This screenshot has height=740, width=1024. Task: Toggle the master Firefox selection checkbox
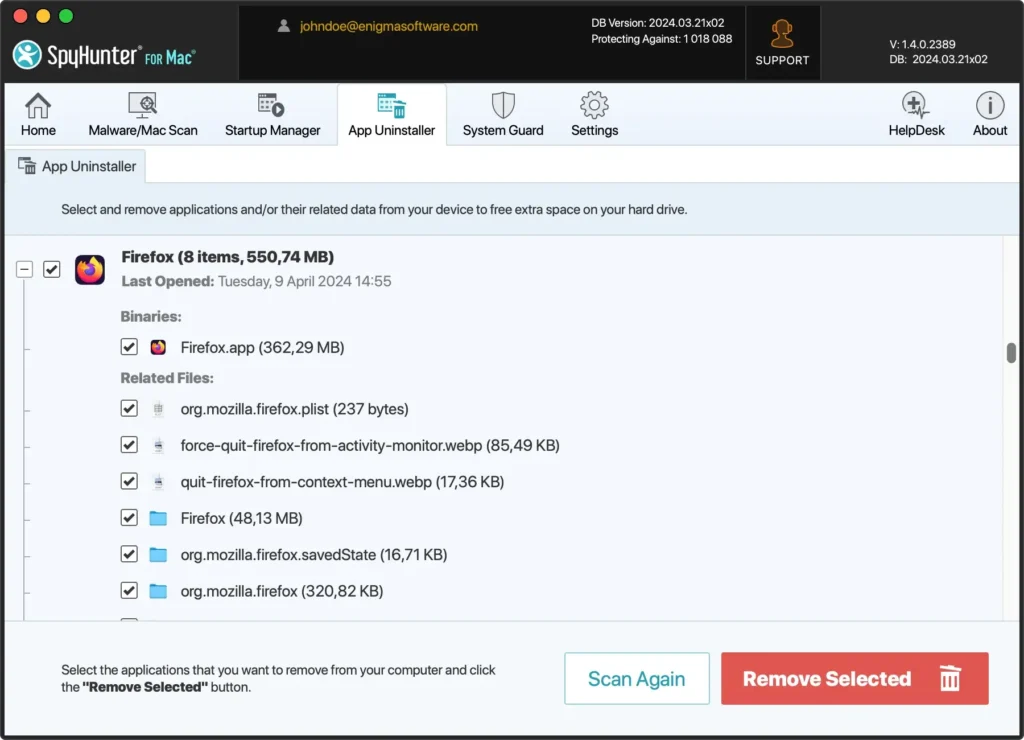pyautogui.click(x=51, y=269)
